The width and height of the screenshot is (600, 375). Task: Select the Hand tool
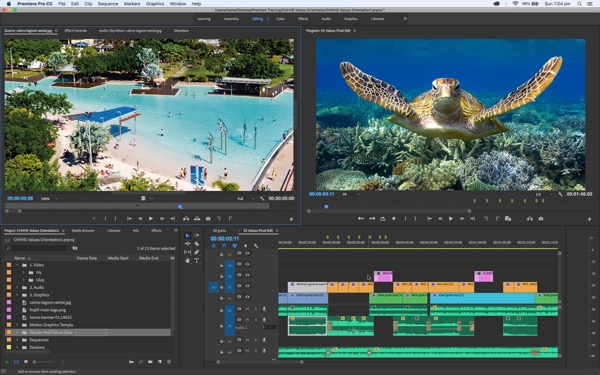188,261
